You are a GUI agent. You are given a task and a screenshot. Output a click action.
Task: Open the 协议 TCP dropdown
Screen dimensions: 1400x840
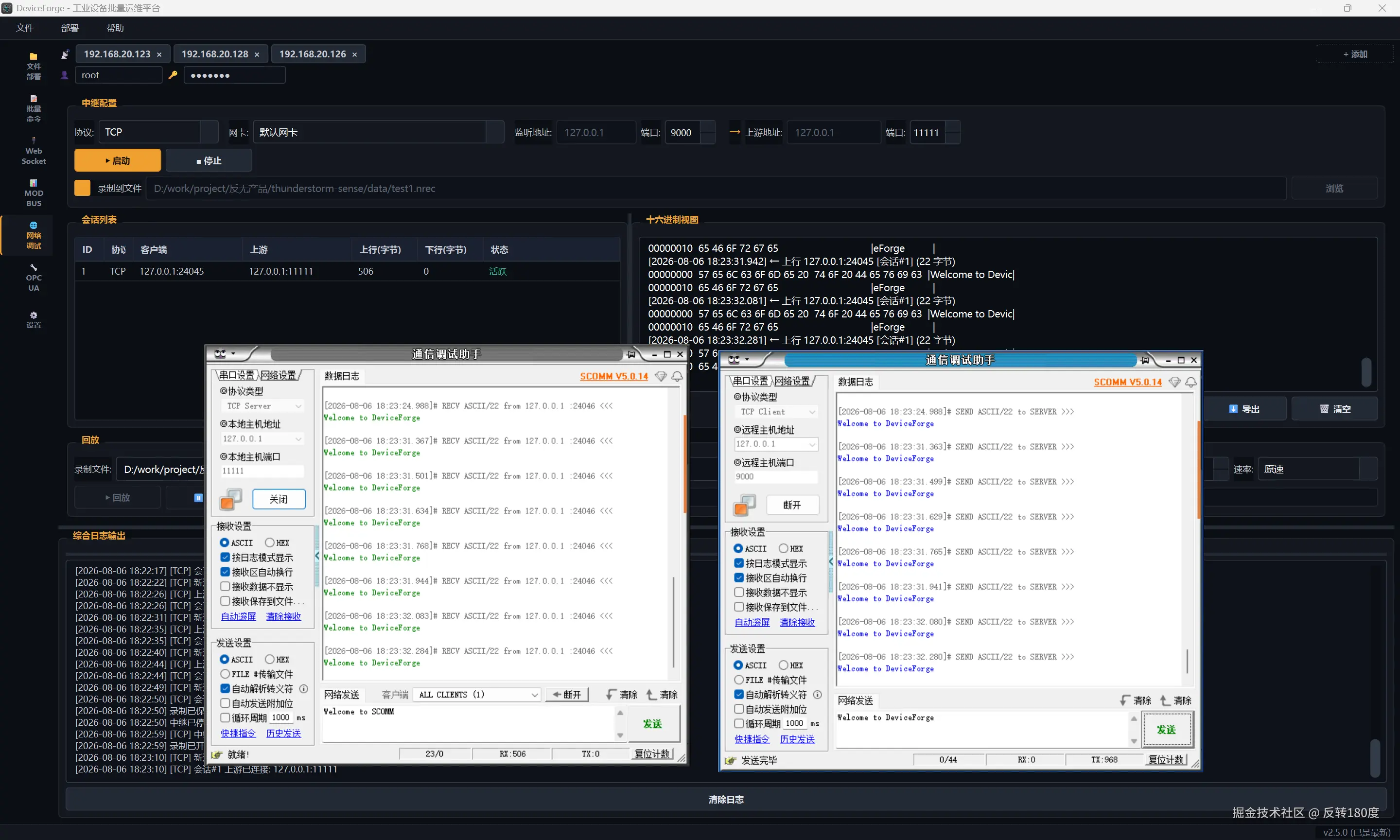point(158,132)
